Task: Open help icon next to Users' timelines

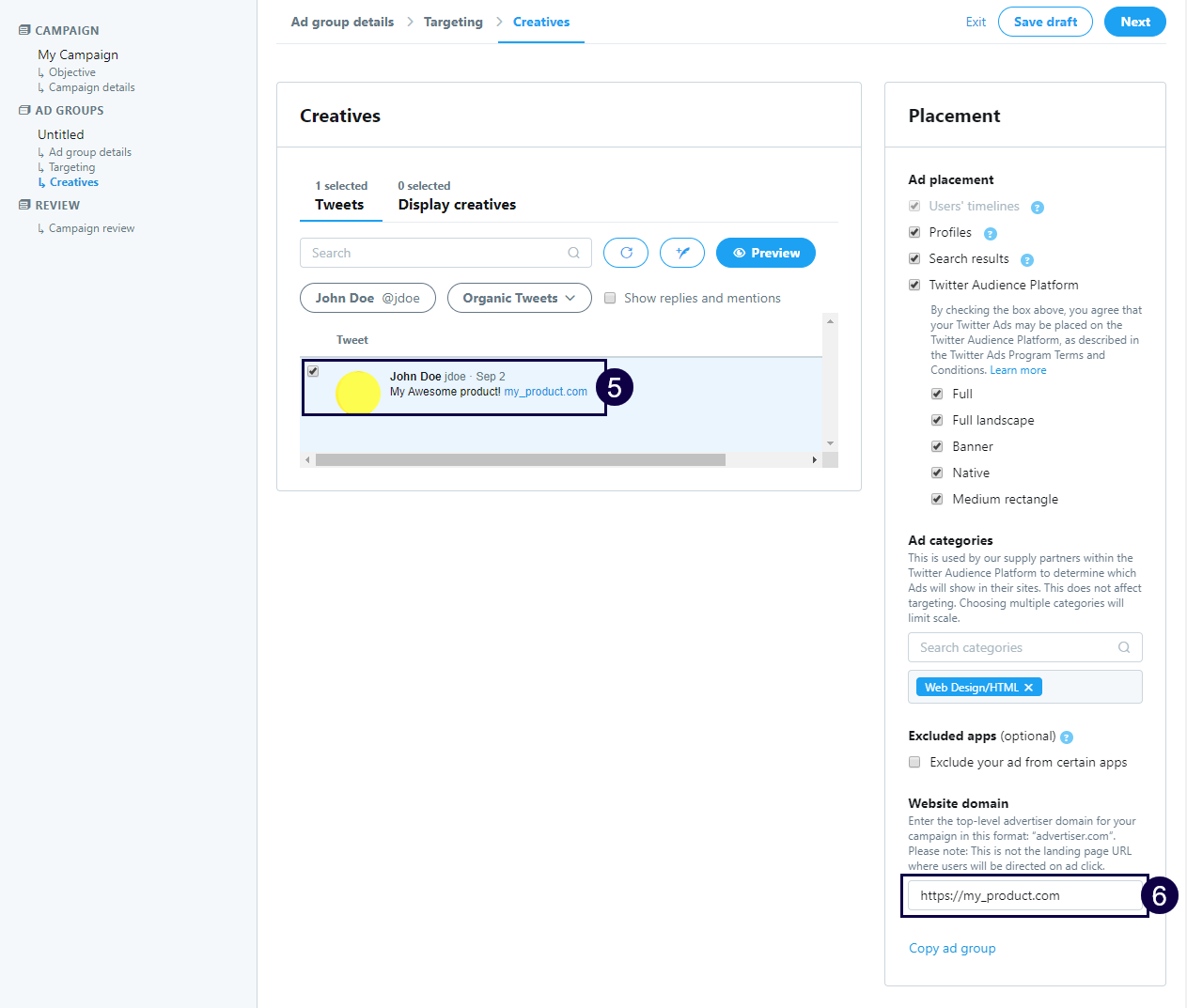Action: 1037,208
